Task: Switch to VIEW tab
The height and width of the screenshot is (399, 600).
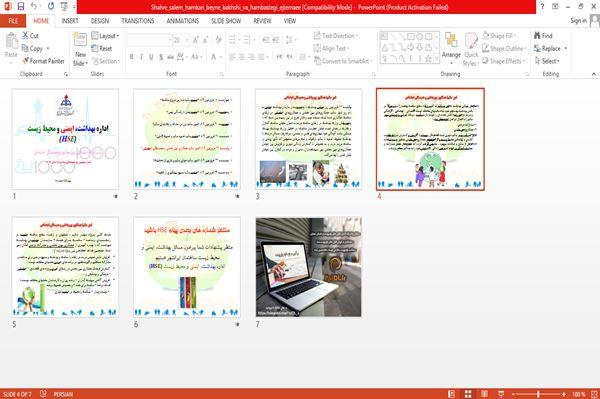Action: tap(290, 21)
